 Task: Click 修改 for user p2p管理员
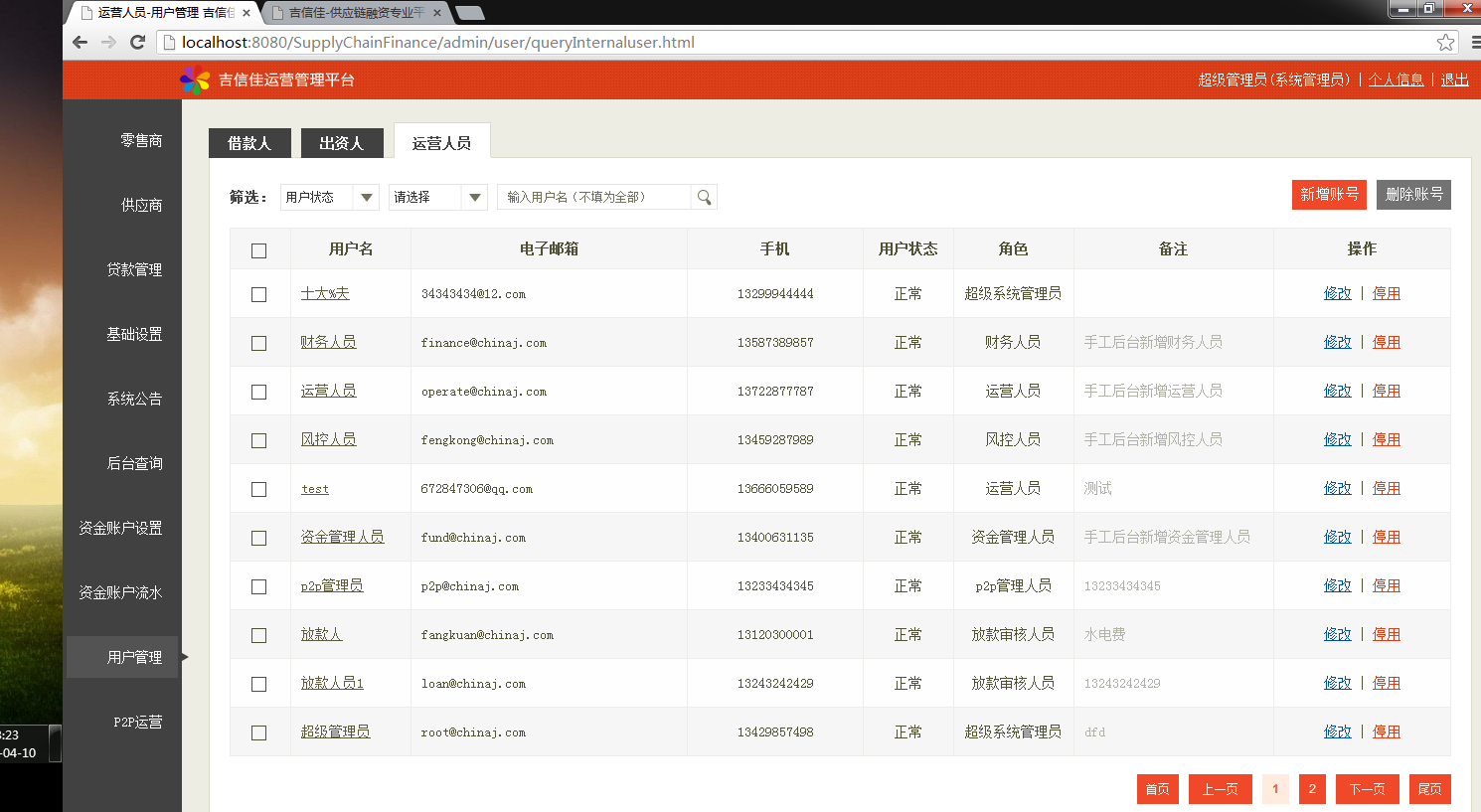click(x=1337, y=585)
